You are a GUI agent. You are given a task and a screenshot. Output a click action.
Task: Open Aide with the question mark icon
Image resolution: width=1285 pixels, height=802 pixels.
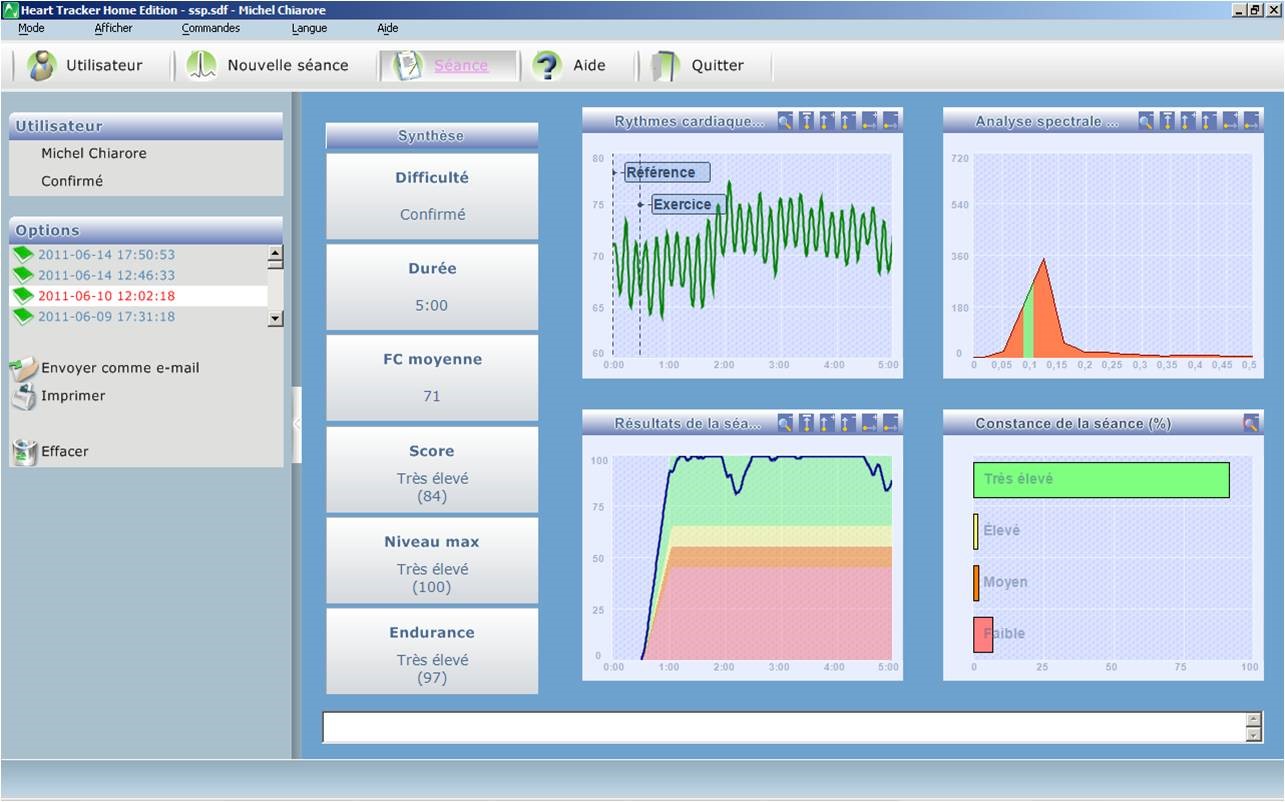[546, 66]
